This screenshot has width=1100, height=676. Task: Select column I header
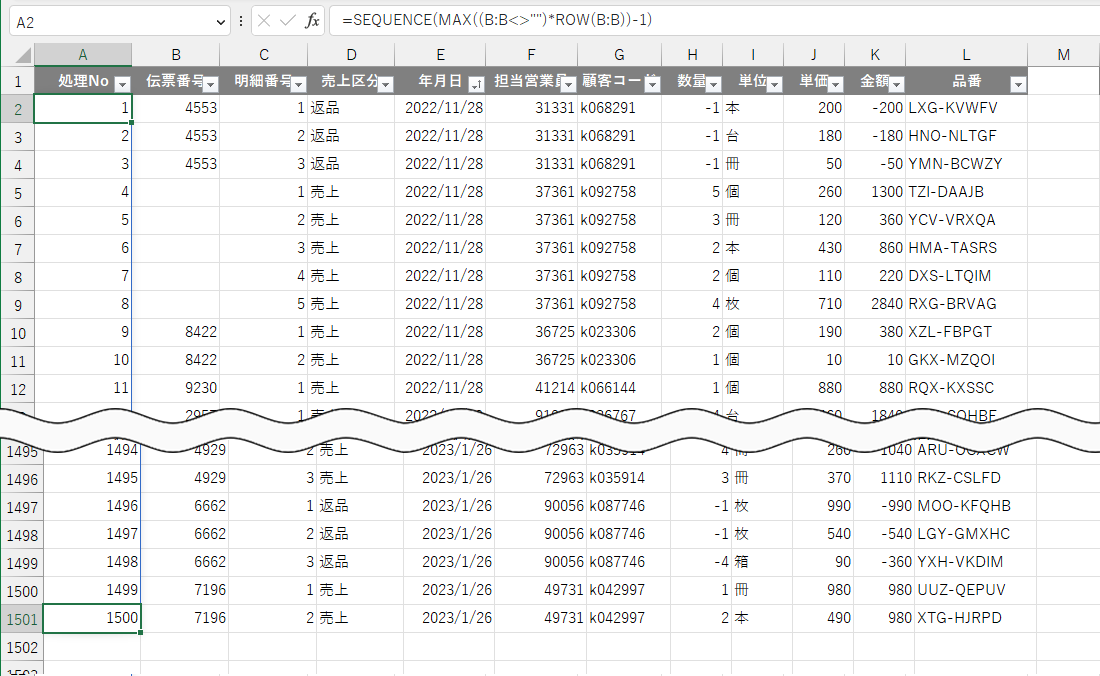tap(753, 55)
